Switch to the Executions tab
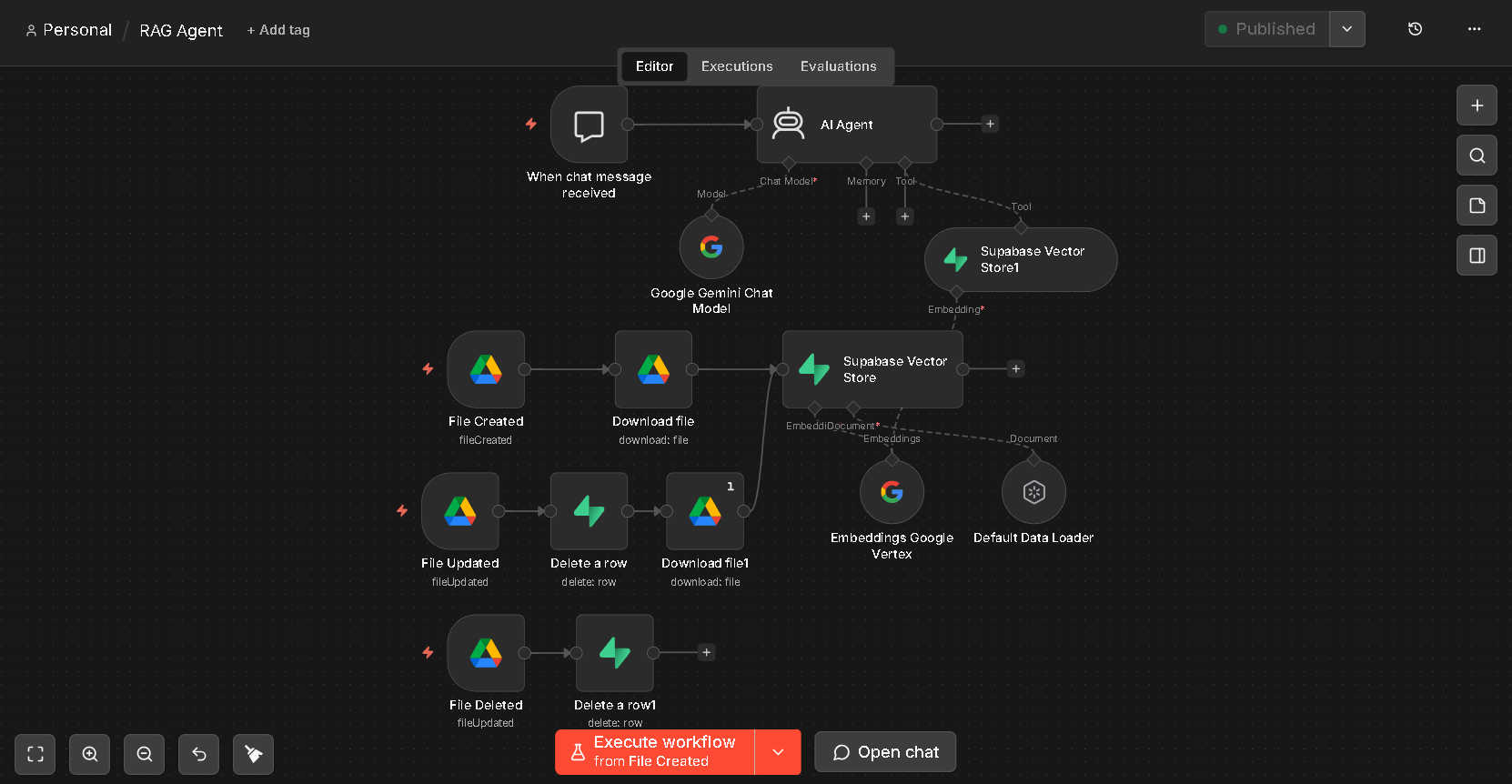This screenshot has width=1512, height=784. [x=737, y=66]
